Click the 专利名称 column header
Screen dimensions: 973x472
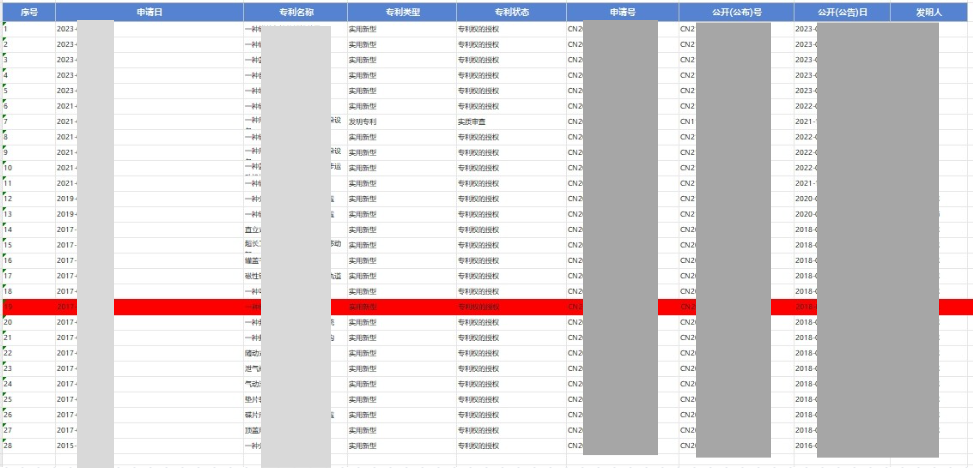(x=295, y=12)
